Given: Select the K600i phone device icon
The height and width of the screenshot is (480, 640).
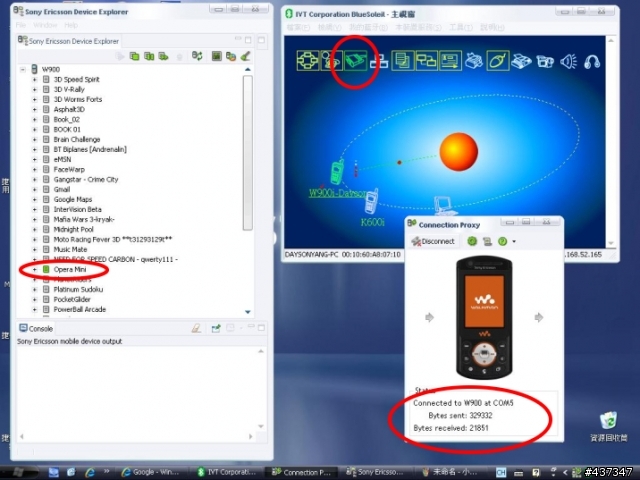Looking at the screenshot, I should click(x=371, y=201).
